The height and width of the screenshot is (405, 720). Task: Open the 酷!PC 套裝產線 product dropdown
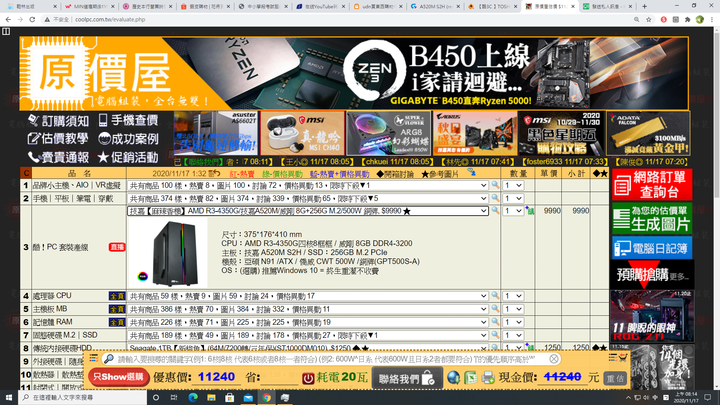307,211
